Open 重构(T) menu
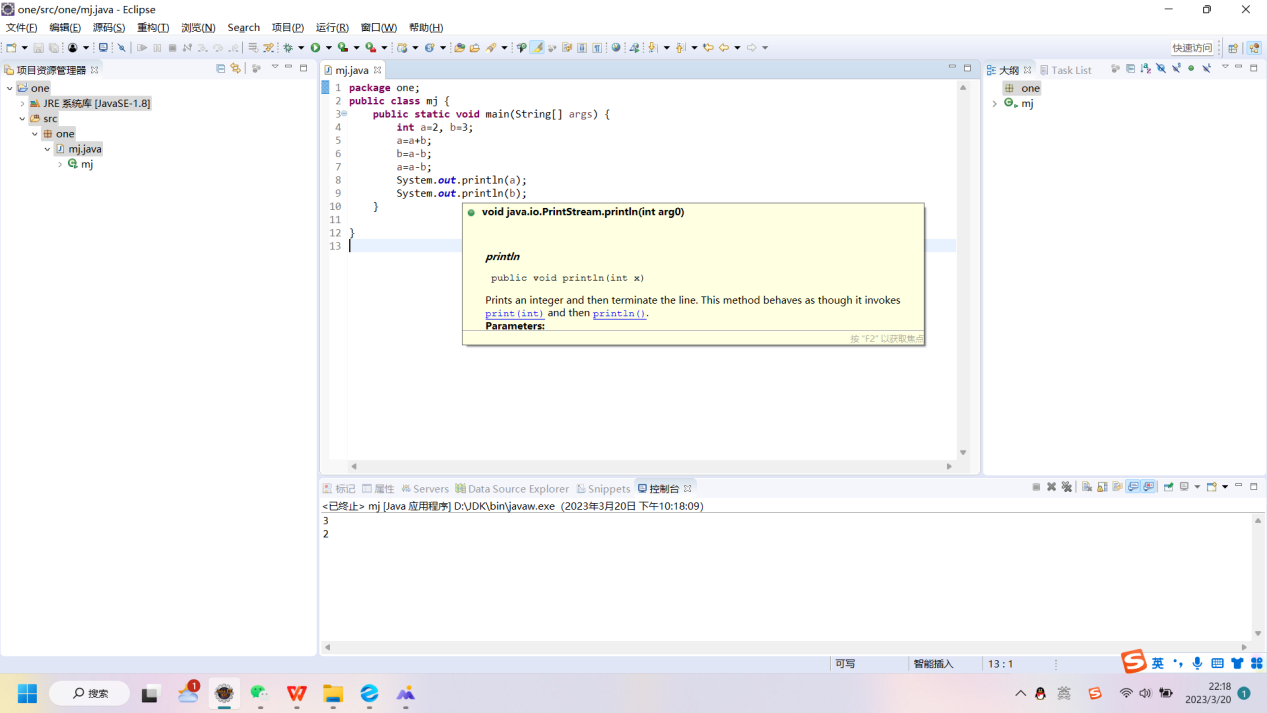Screen dimensions: 1267x713 point(153,27)
